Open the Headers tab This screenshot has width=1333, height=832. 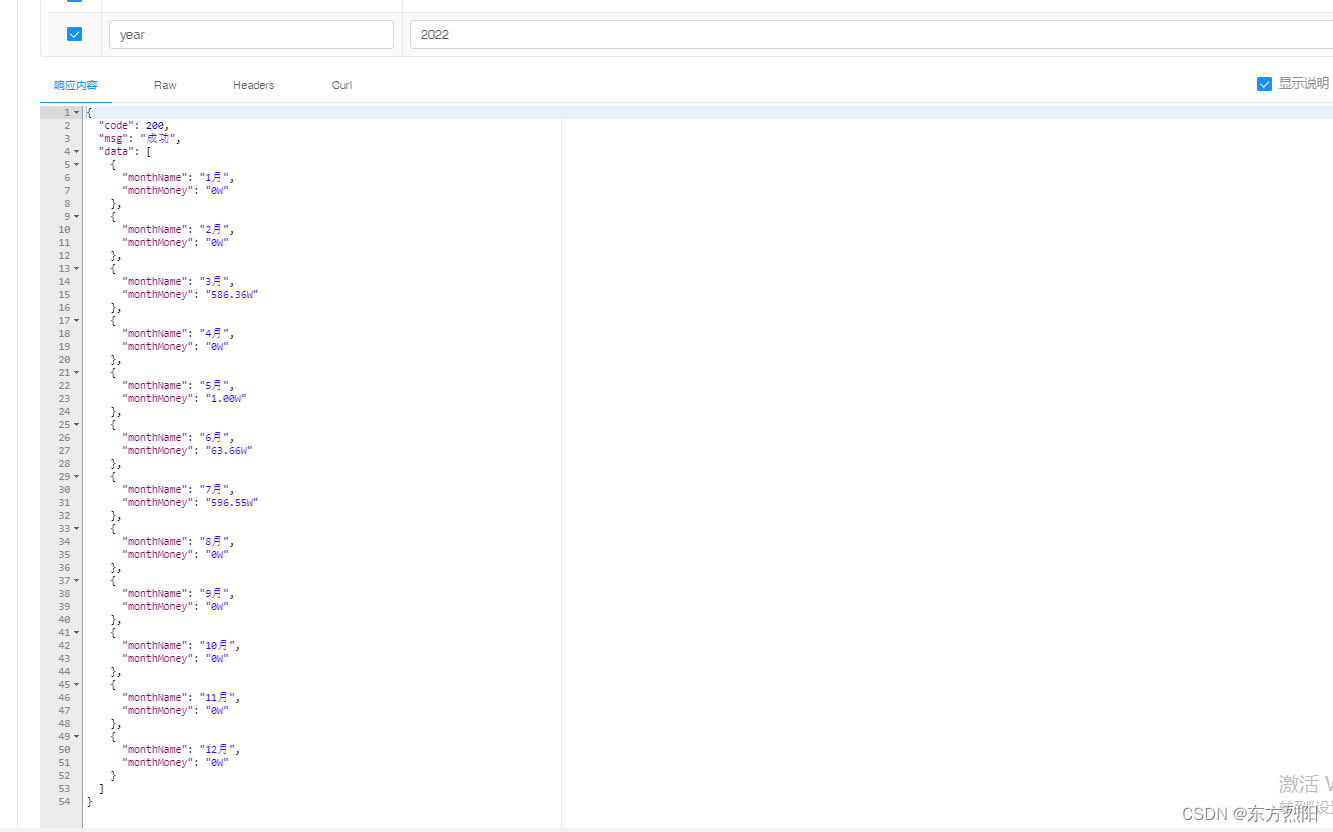254,85
